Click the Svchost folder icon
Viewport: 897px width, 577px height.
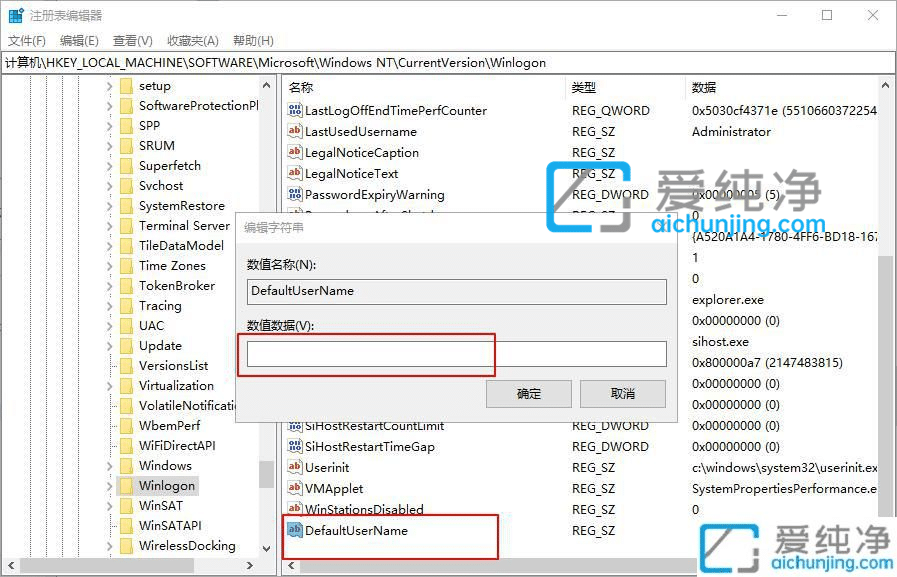[x=126, y=185]
